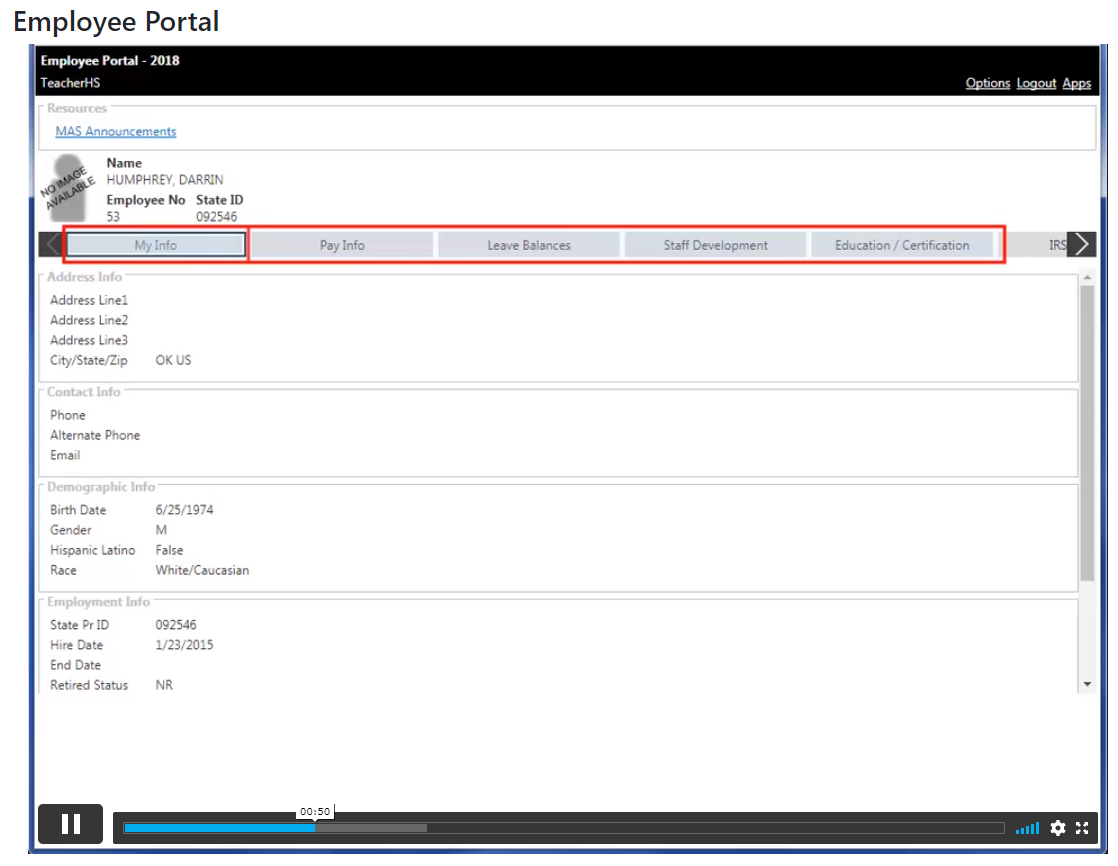Pause the video playback
Viewport: 1118px width, 866px height.
pos(70,824)
